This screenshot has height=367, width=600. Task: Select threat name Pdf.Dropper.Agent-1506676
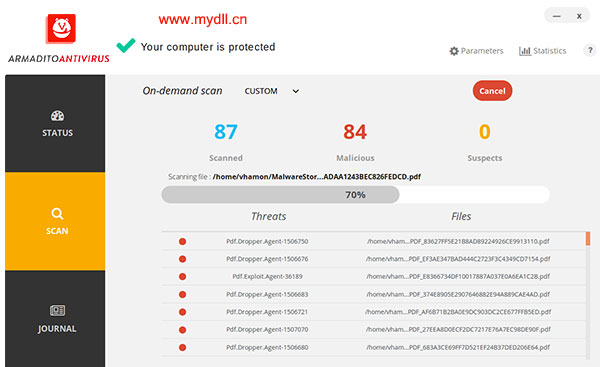coord(267,259)
